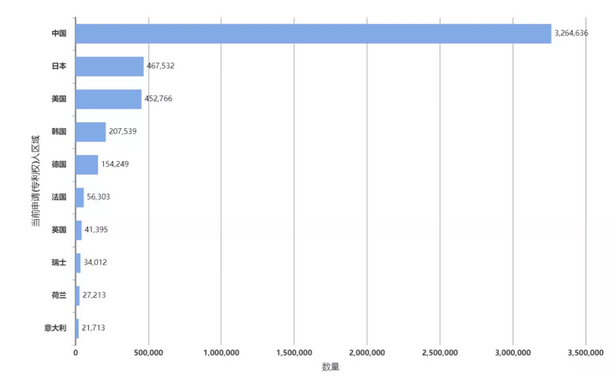Click the 法国 category label
Screen dimensions: 614x379
point(59,197)
